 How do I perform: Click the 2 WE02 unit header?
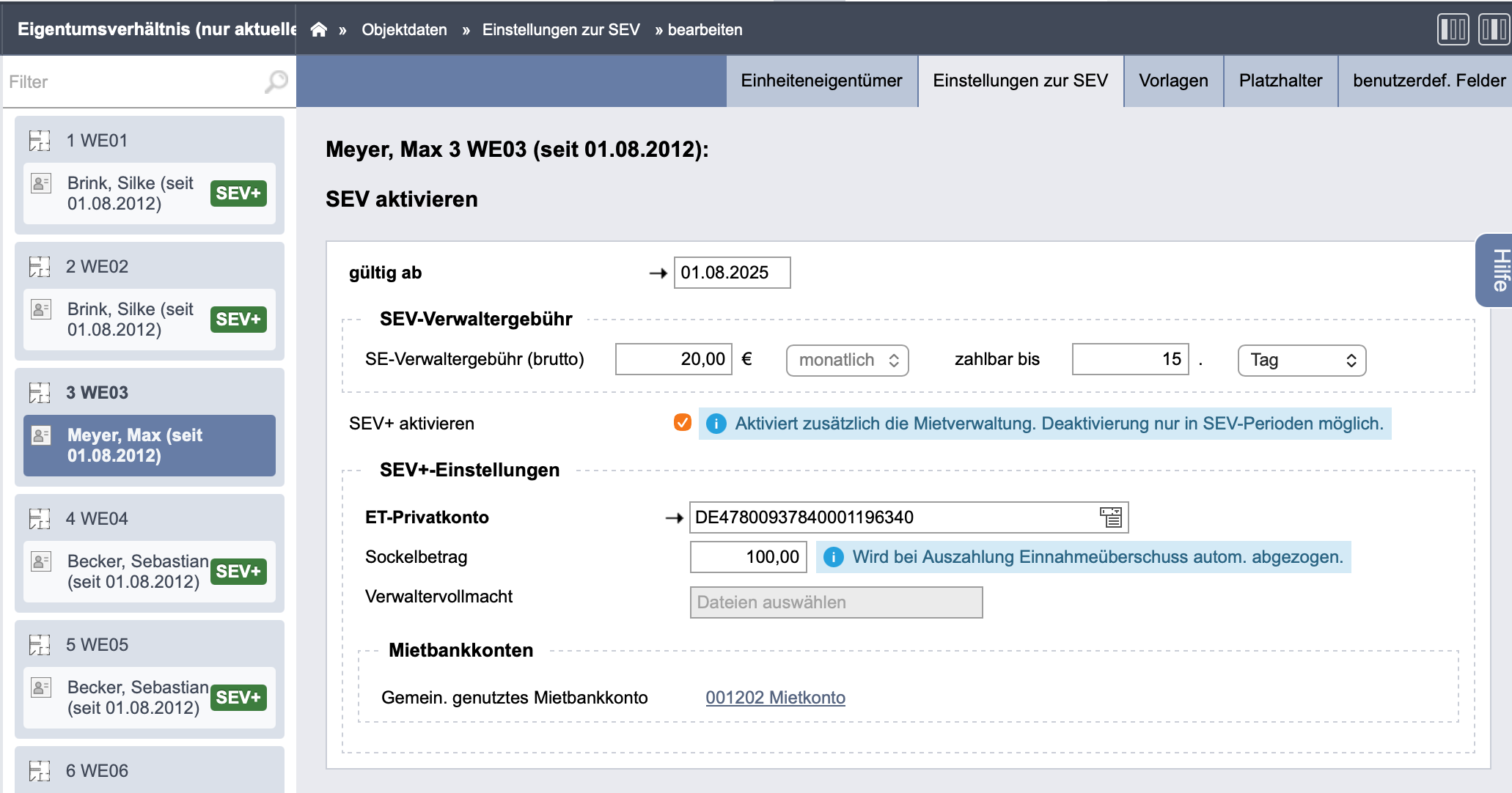[x=150, y=266]
